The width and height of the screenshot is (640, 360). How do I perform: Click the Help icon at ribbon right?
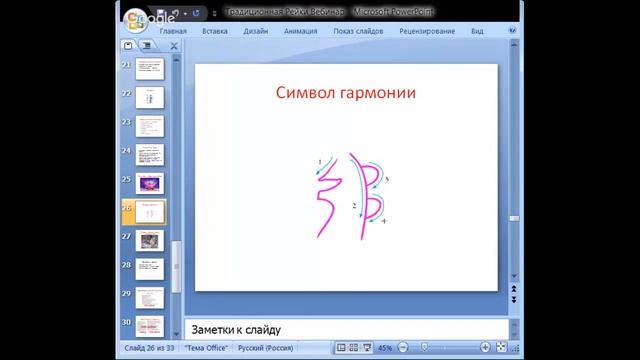(x=512, y=30)
